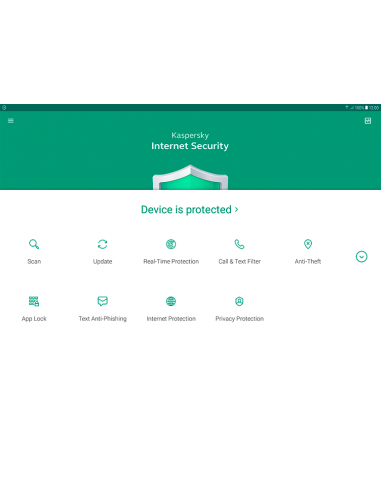
Task: Click the 'Scan' label
Action: tap(34, 261)
